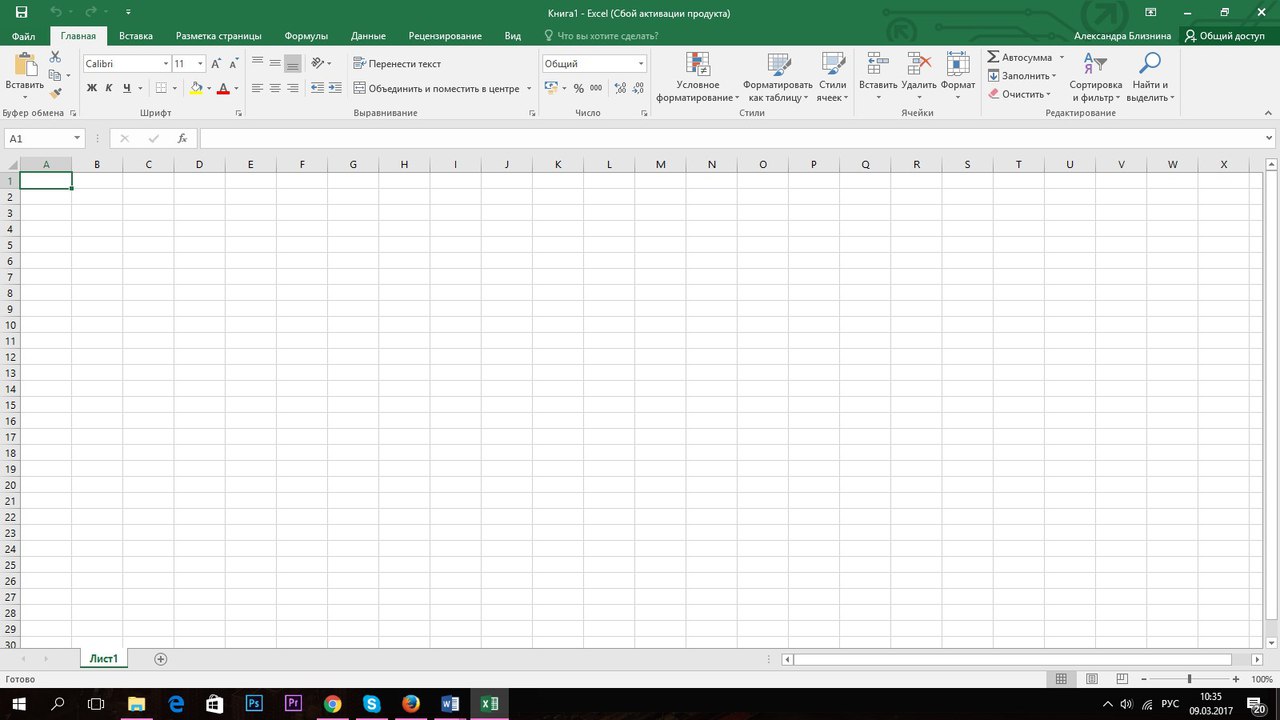Enable horizontal center alignment

(x=275, y=88)
